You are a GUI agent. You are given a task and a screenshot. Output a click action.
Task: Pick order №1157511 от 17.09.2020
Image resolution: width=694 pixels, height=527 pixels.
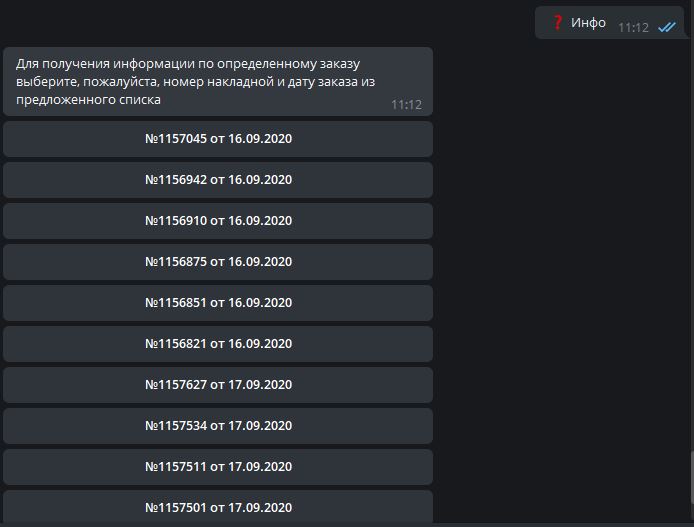coord(218,467)
